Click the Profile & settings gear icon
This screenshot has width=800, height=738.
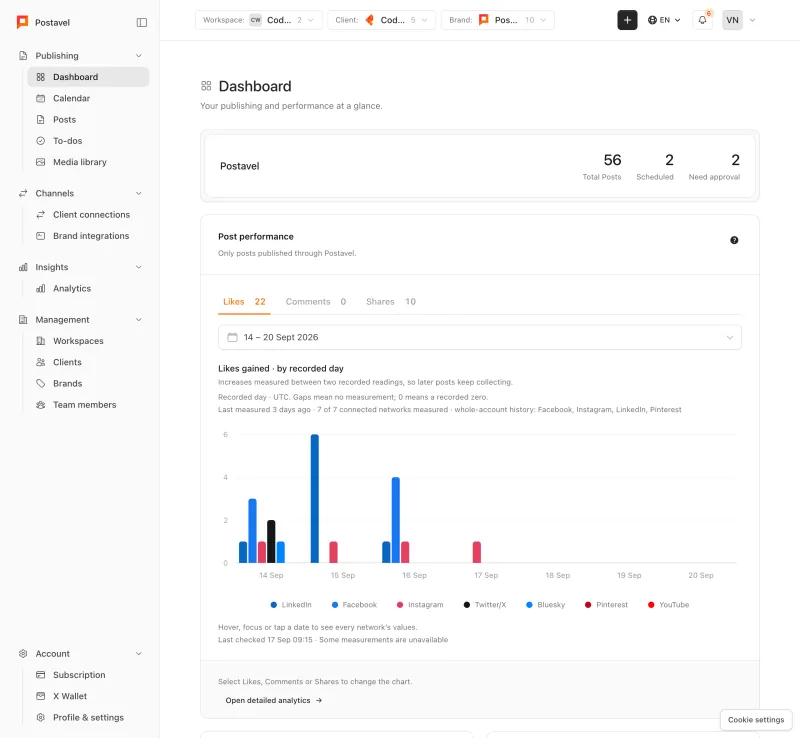tap(41, 718)
